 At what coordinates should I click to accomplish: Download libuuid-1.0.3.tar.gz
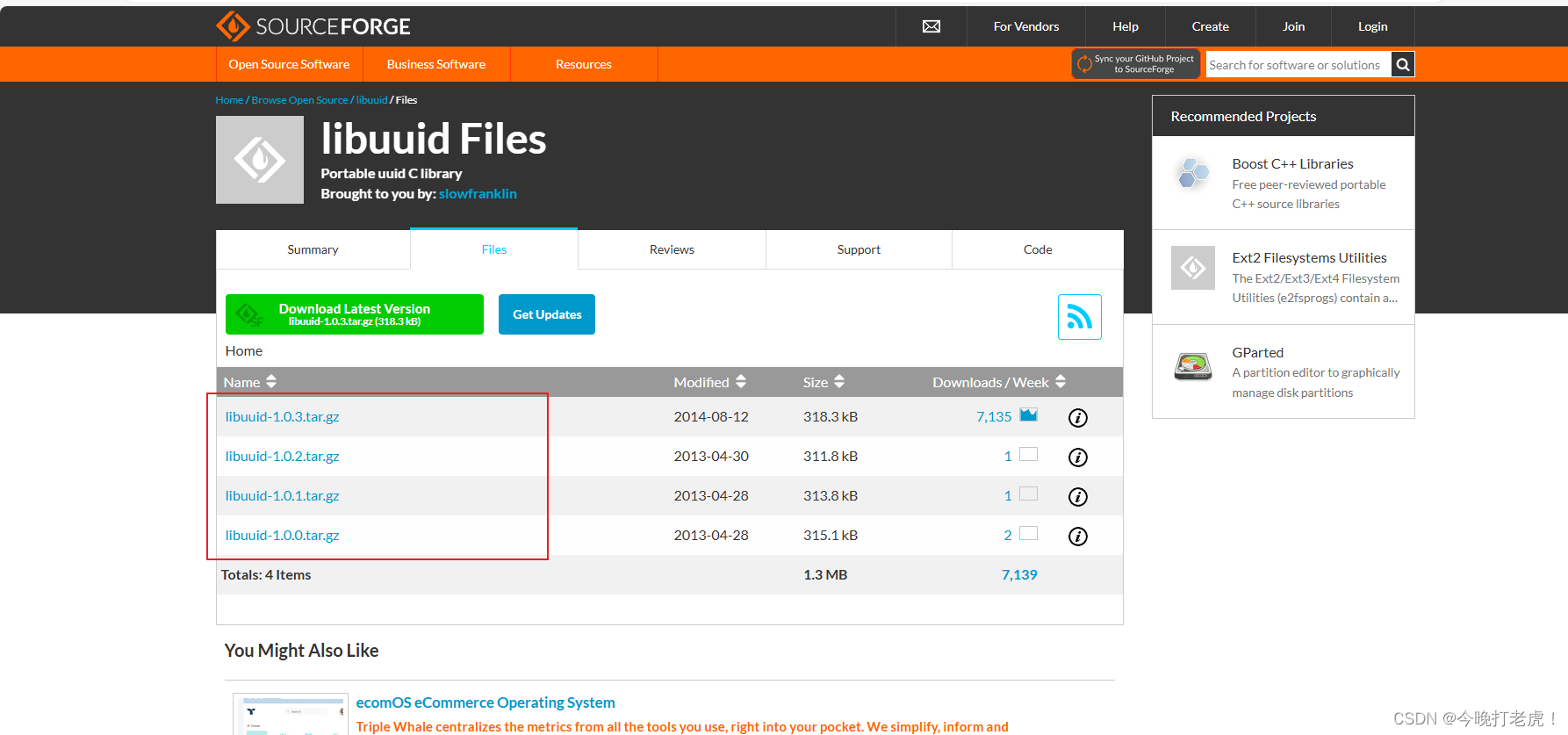282,416
